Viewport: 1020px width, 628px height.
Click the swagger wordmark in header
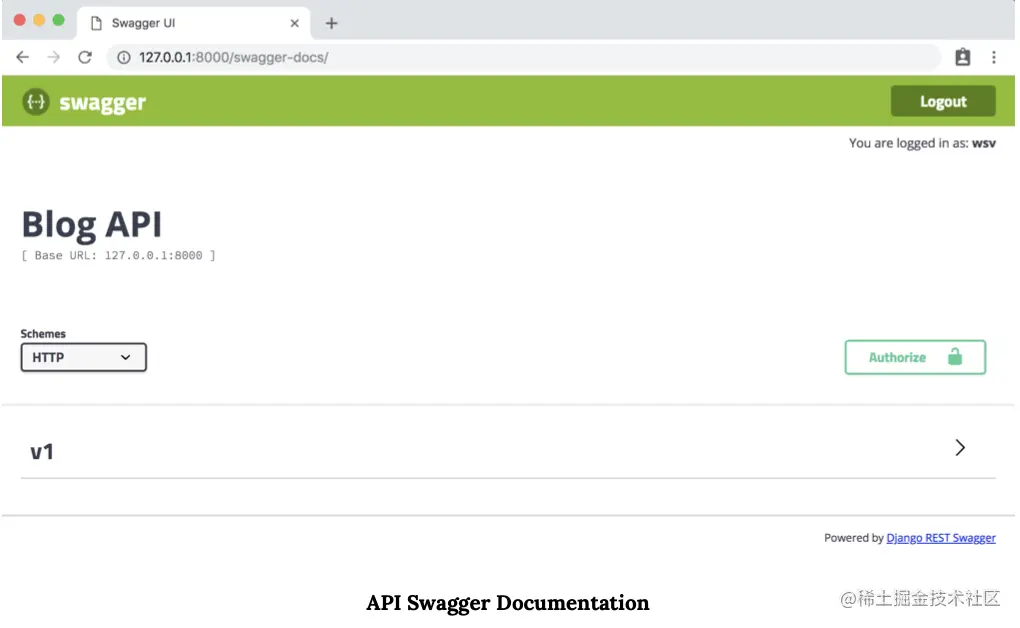point(103,102)
